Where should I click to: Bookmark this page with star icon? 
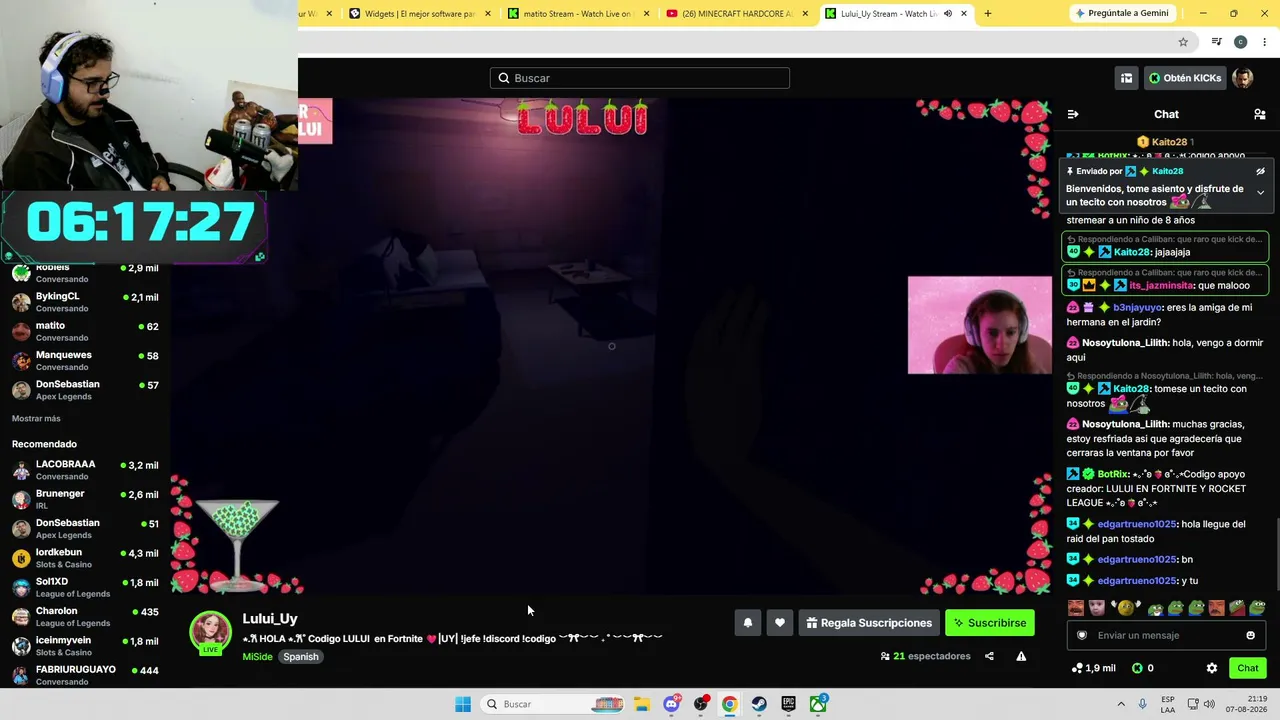pos(1183,42)
